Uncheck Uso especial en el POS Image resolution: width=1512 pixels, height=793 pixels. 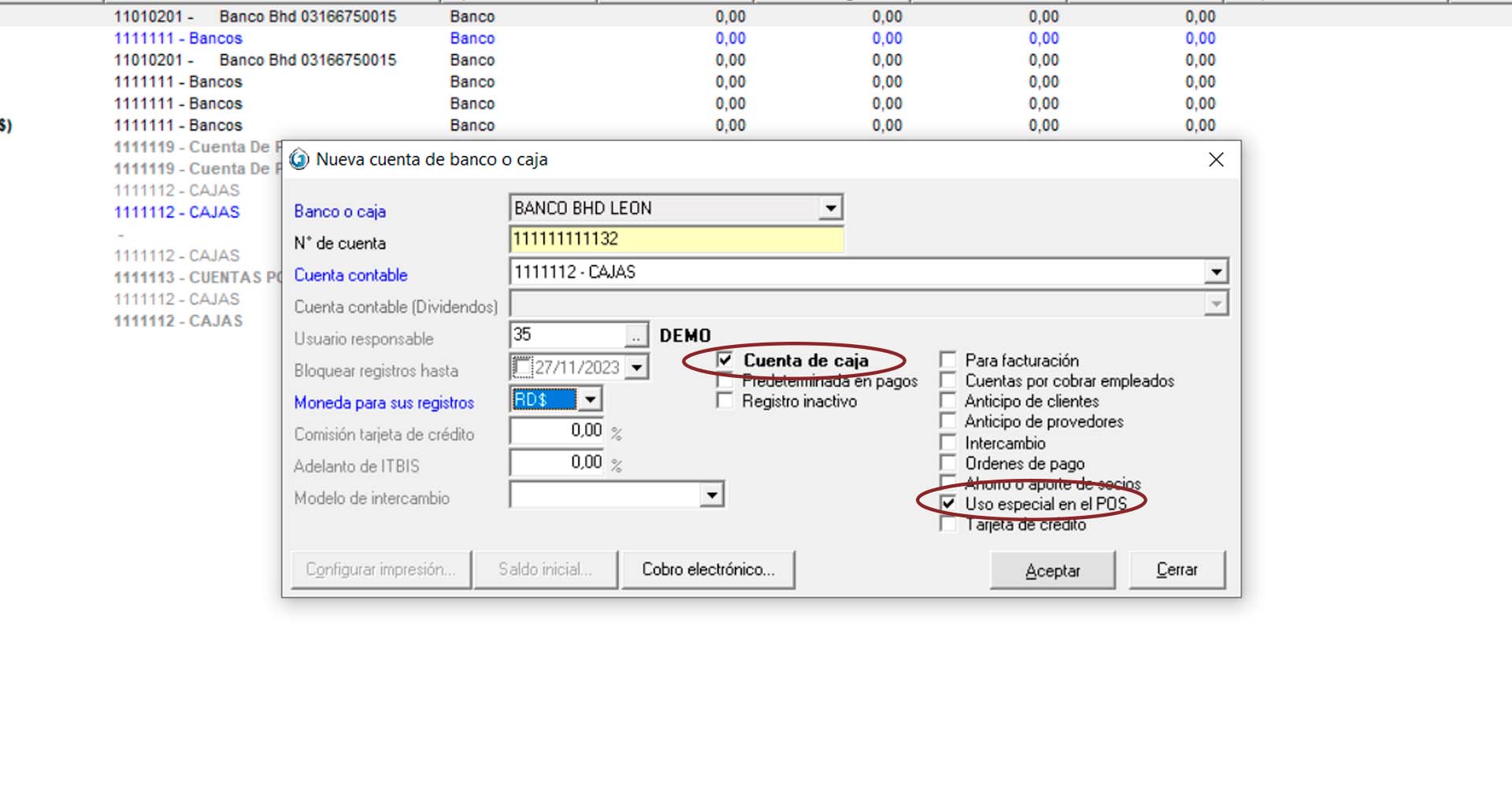pos(948,504)
